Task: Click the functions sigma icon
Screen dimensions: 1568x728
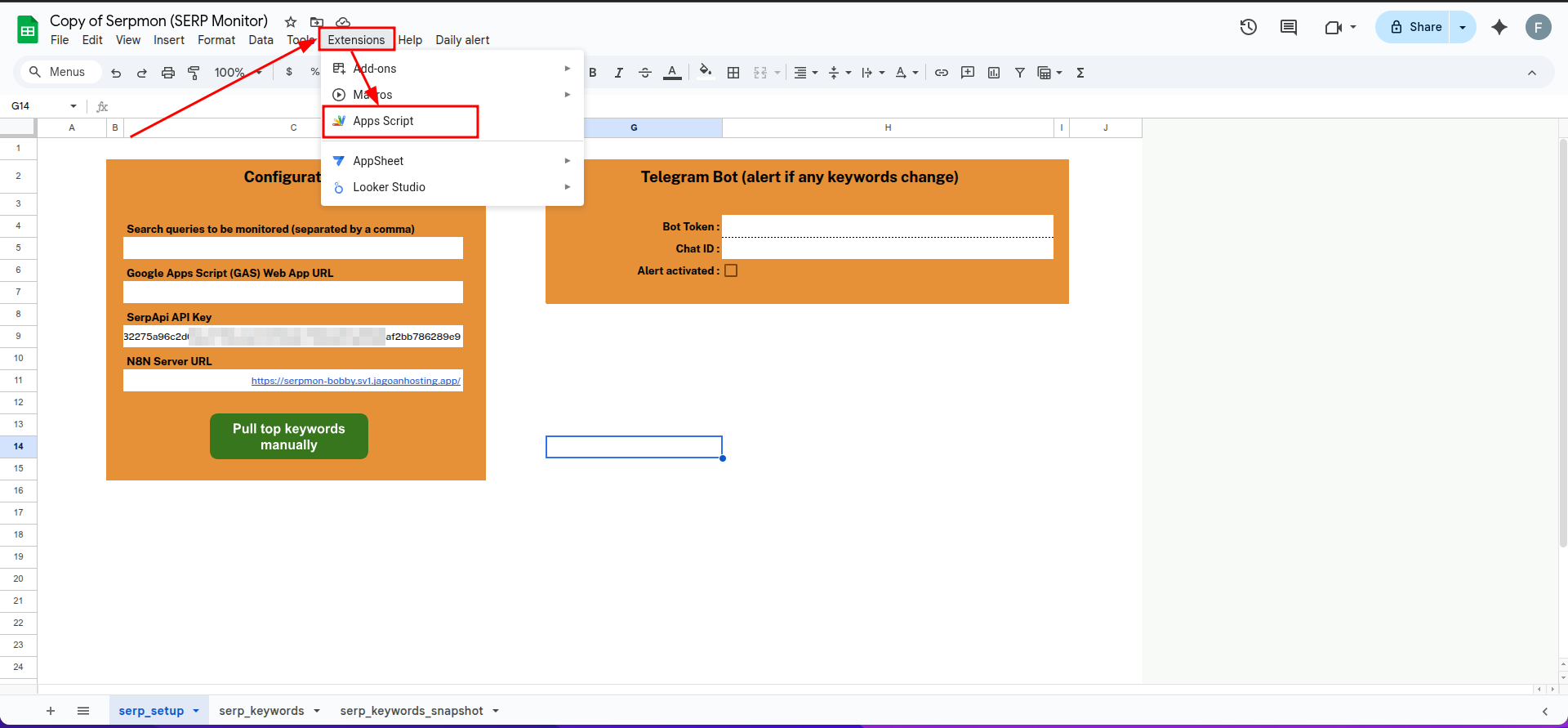Action: pos(1080,73)
